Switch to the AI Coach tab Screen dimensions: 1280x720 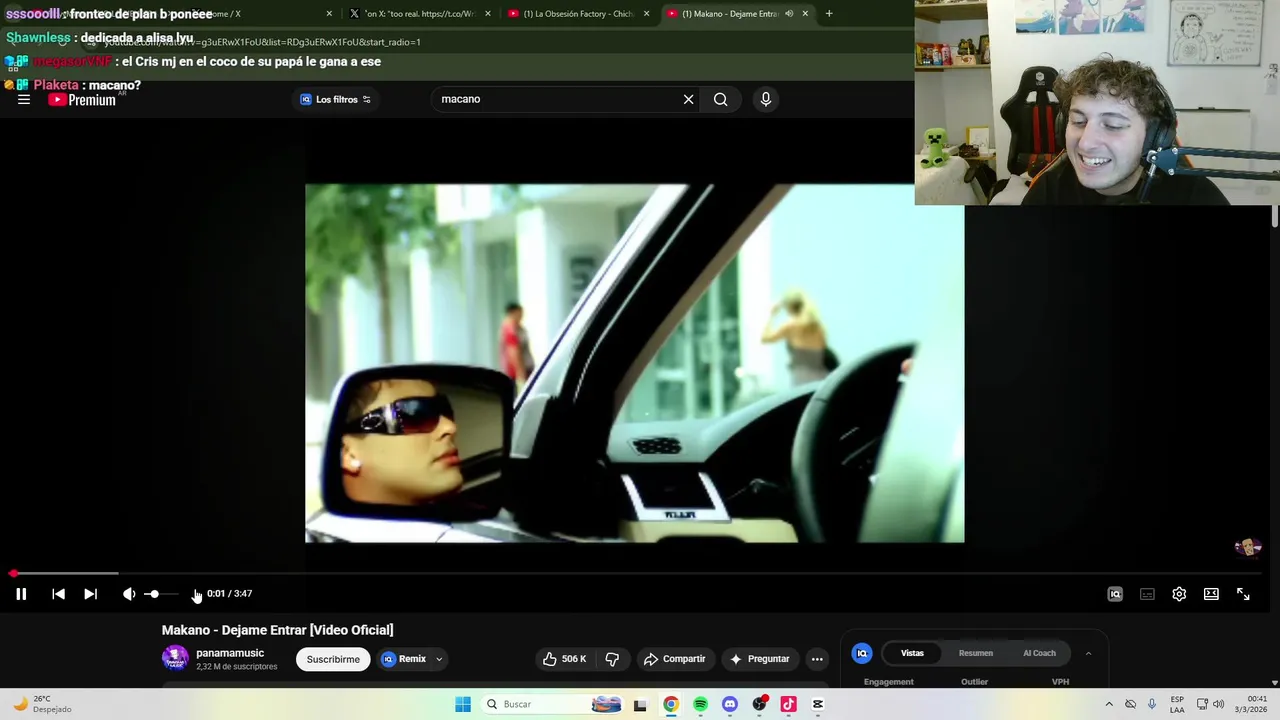coord(1039,653)
